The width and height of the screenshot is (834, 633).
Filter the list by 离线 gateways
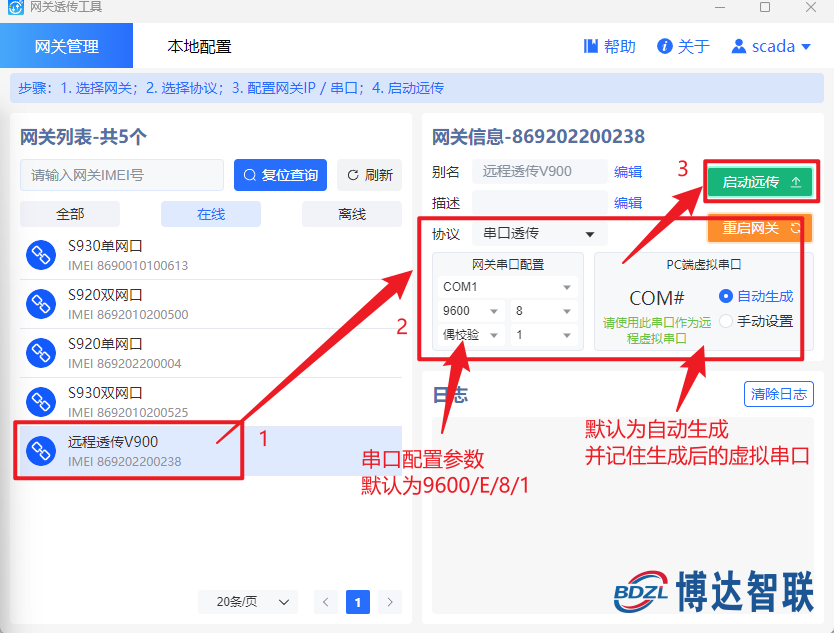[352, 214]
